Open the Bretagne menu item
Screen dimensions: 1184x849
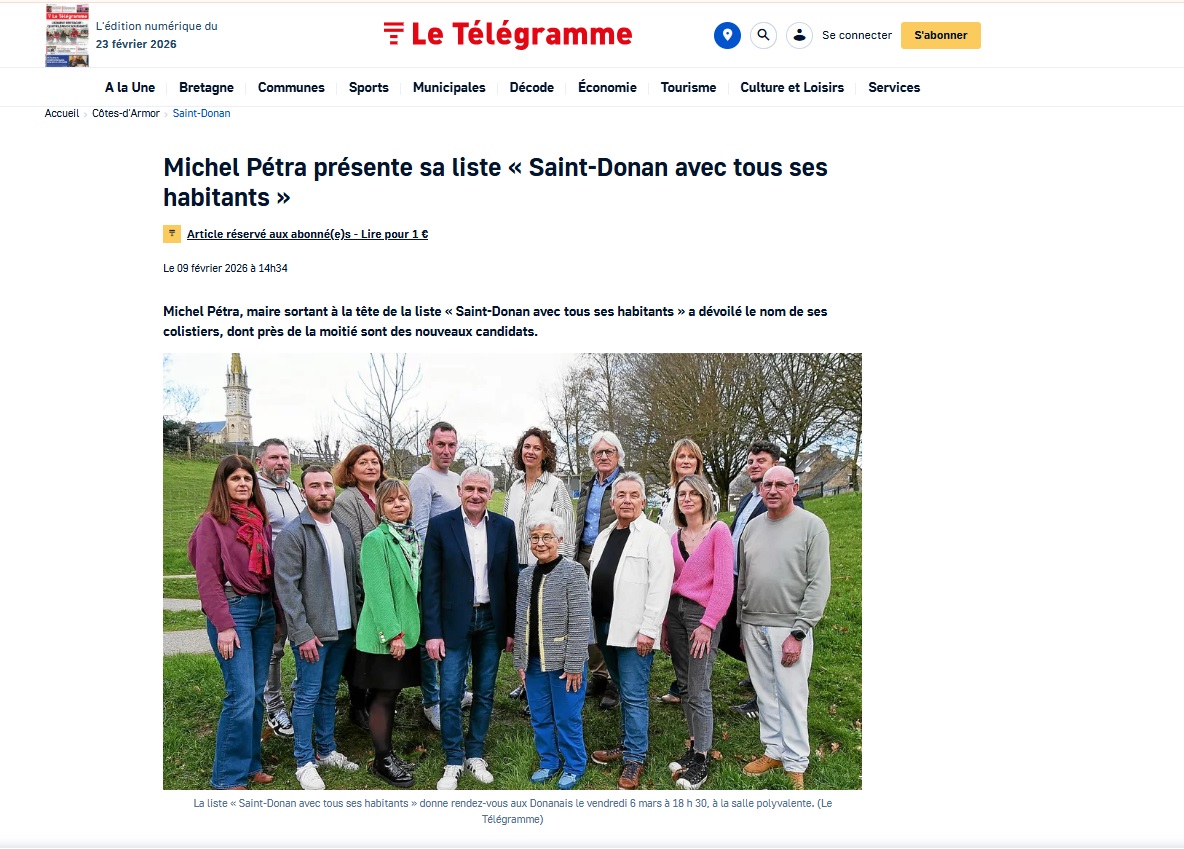pyautogui.click(x=206, y=88)
